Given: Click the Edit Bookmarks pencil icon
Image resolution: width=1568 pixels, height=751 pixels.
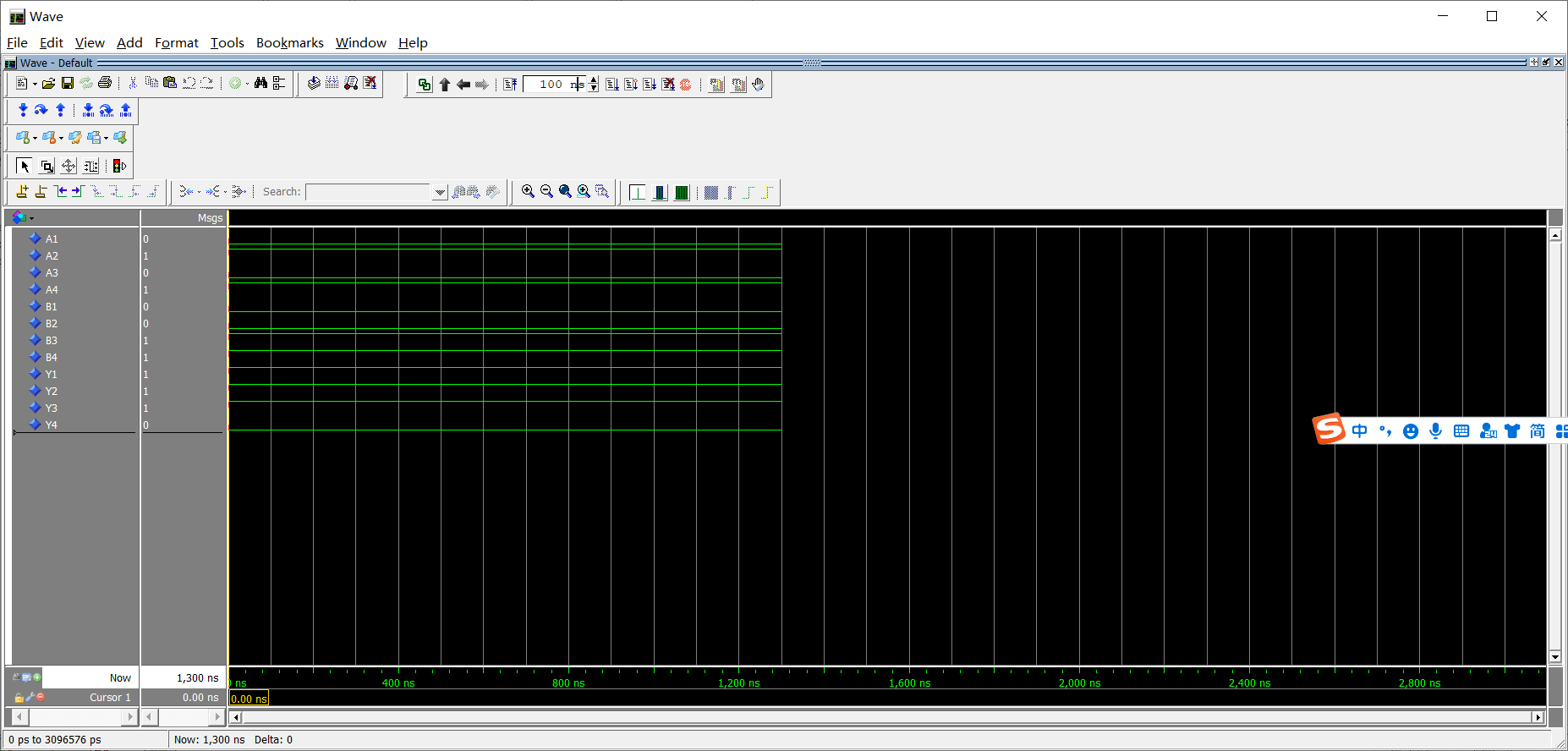Looking at the screenshot, I should pos(75,138).
